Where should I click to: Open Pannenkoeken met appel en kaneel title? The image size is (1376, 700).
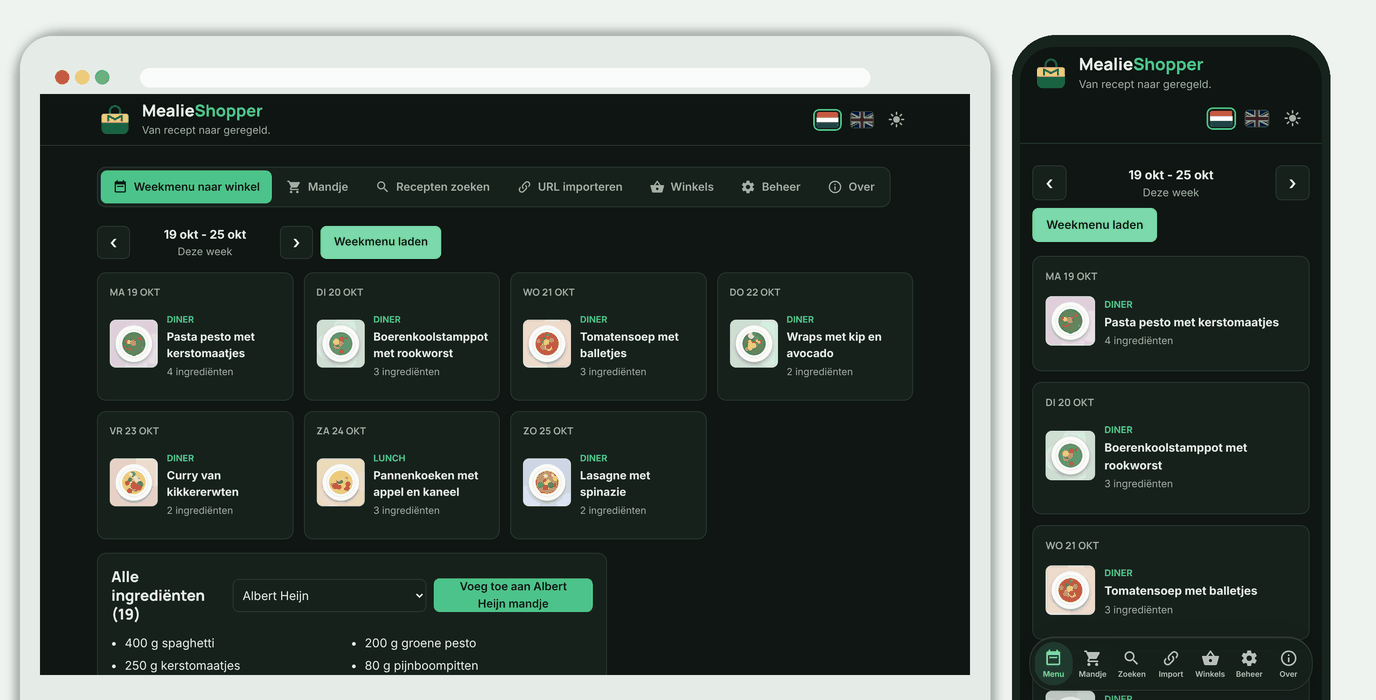click(426, 484)
